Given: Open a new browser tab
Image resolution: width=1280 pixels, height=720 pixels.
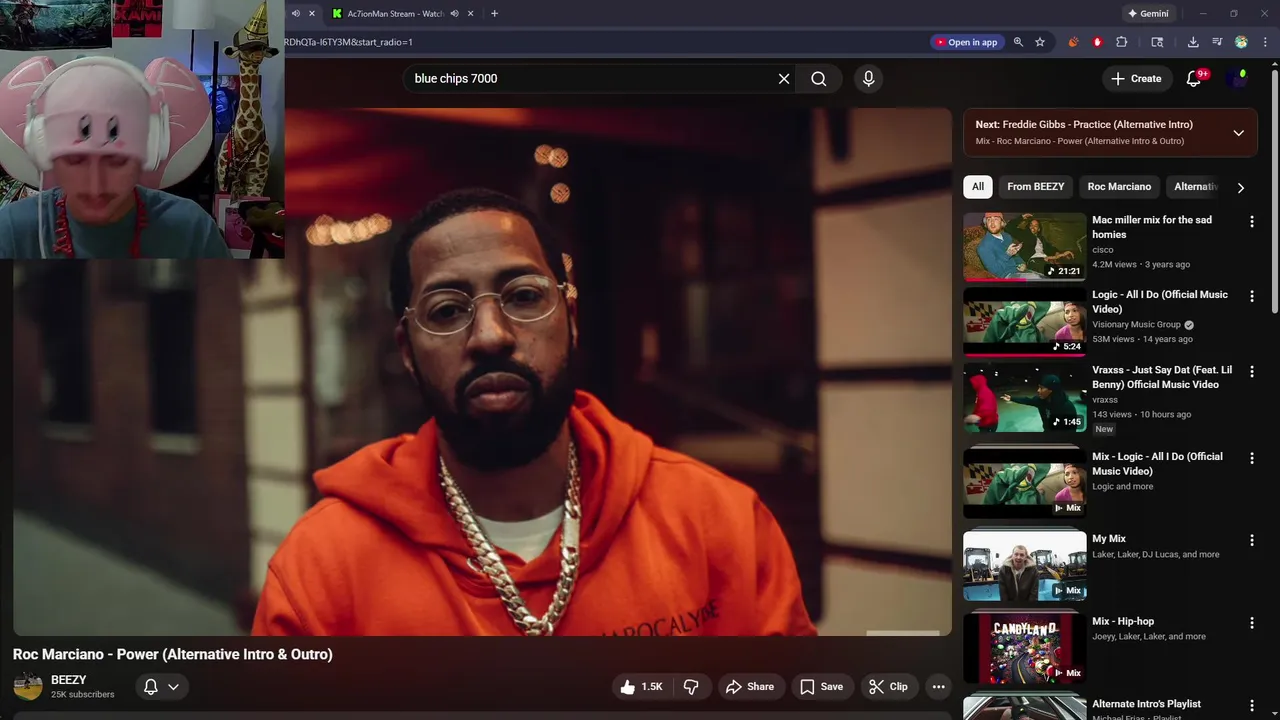Looking at the screenshot, I should pos(494,14).
